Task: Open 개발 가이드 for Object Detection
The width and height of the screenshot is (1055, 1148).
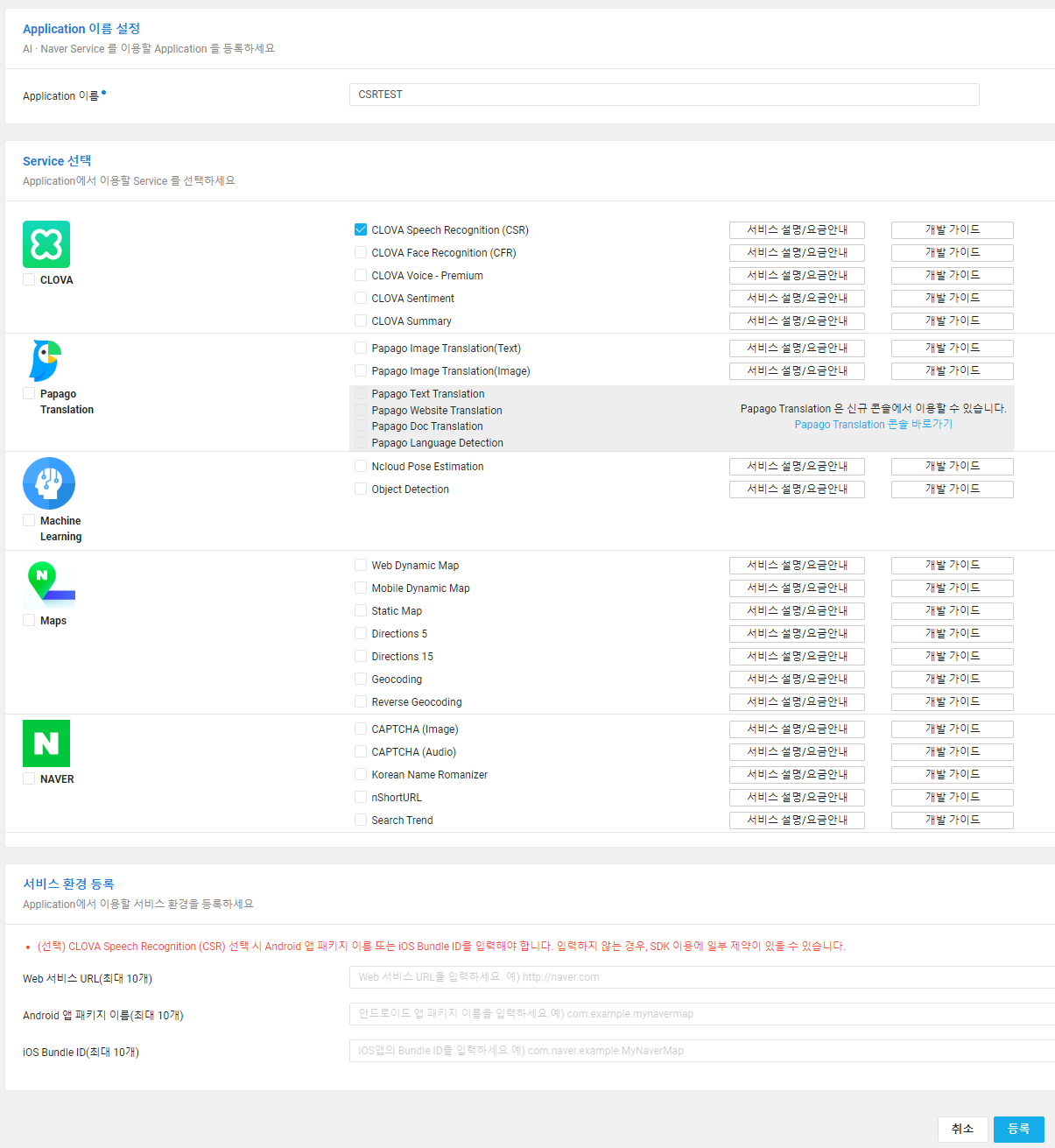Action: [x=953, y=489]
